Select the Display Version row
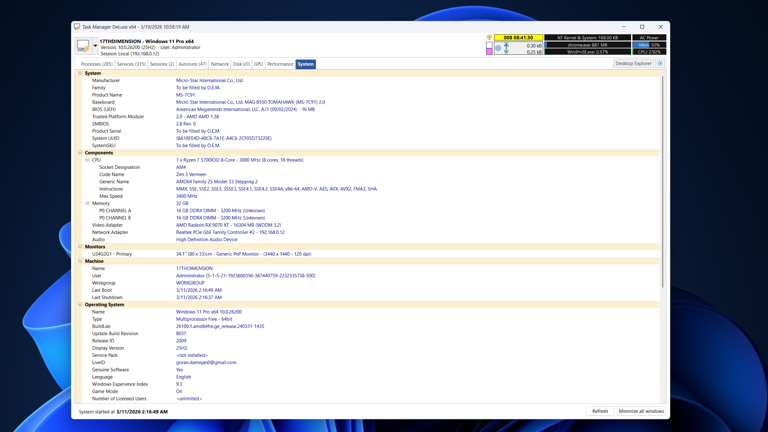The width and height of the screenshot is (768, 432). coord(371,348)
